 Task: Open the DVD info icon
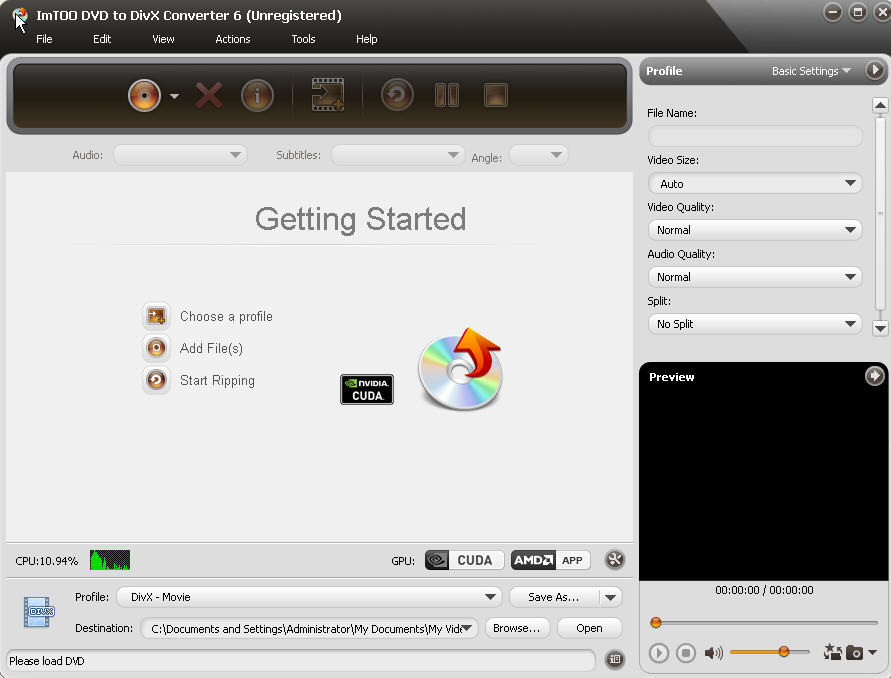(257, 95)
